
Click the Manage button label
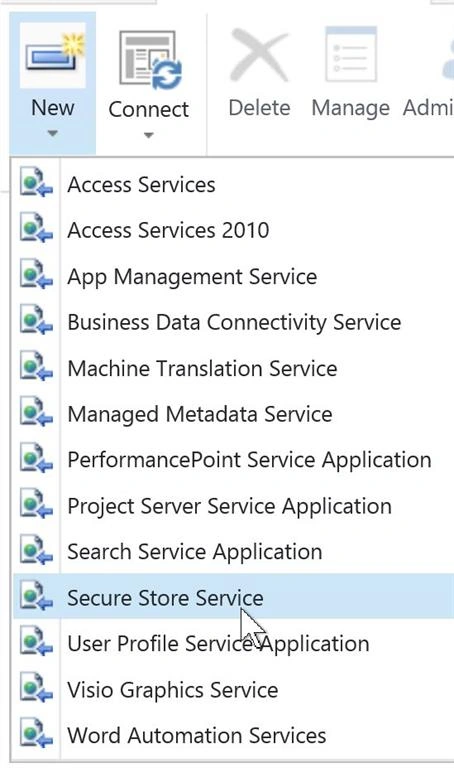(x=351, y=109)
